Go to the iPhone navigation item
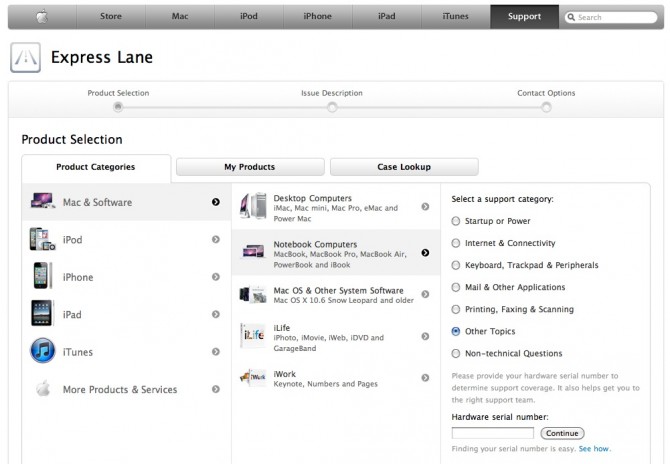 pyautogui.click(x=317, y=17)
